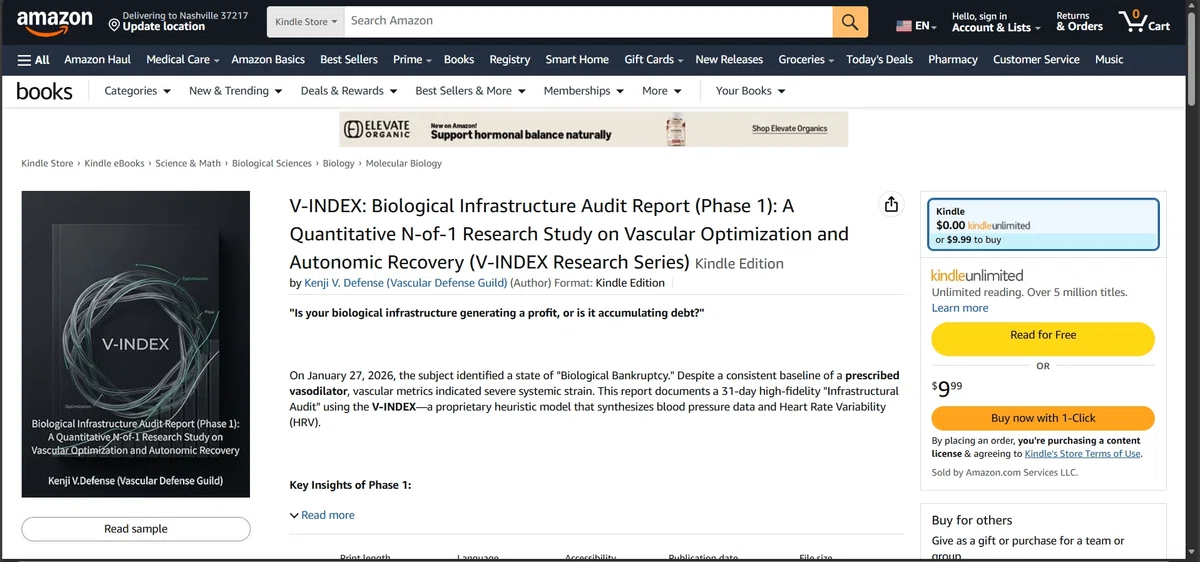Click the V-INDEX book cover image
The image size is (1200, 562).
click(136, 344)
